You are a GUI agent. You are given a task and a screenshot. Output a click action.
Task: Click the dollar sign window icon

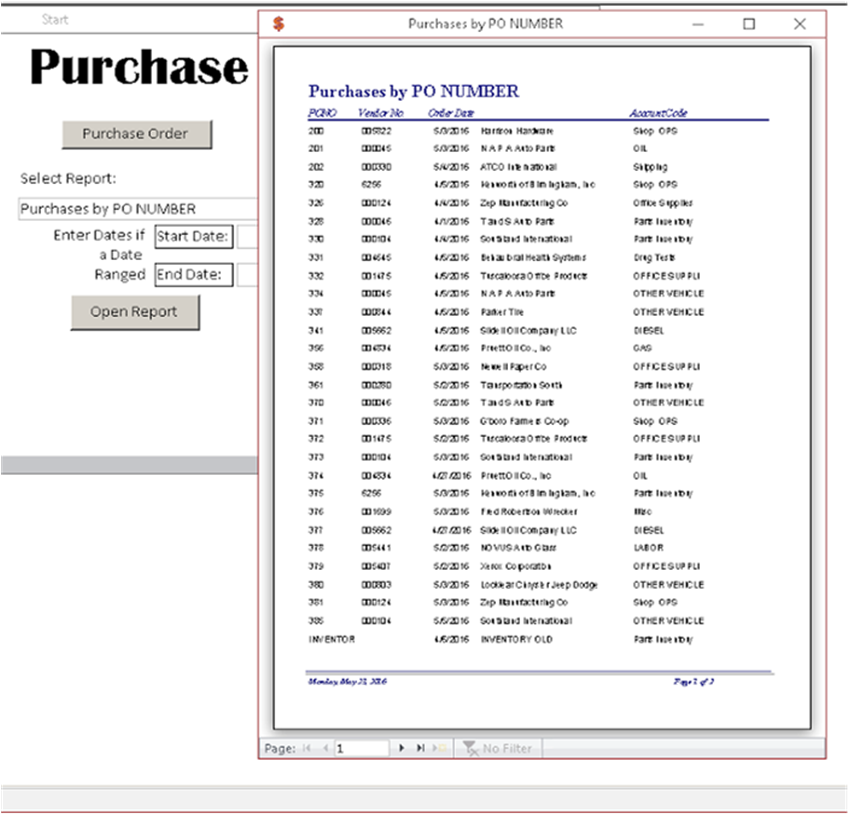tap(278, 24)
